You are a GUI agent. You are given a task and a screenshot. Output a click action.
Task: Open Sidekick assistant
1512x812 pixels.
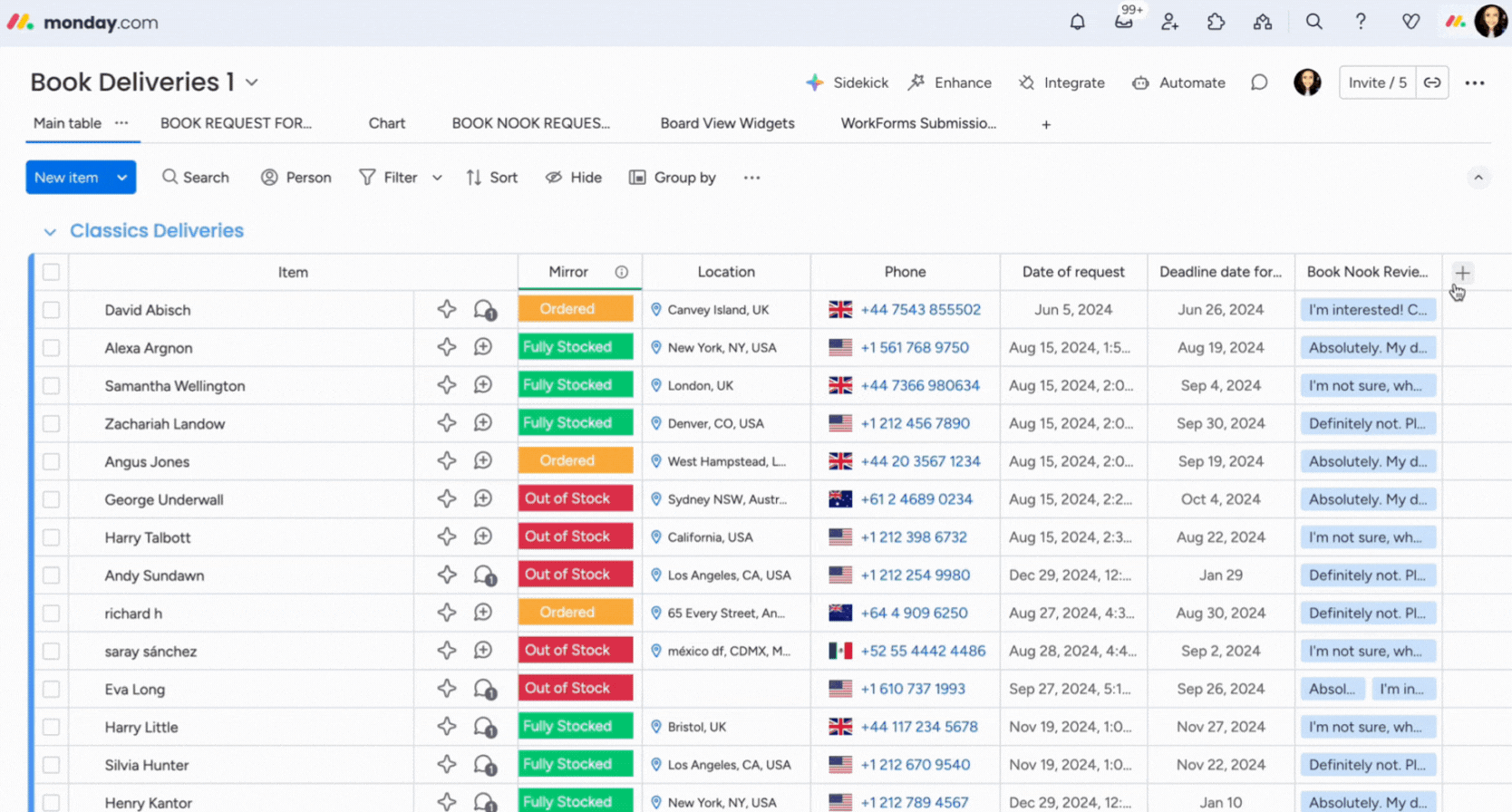[848, 82]
